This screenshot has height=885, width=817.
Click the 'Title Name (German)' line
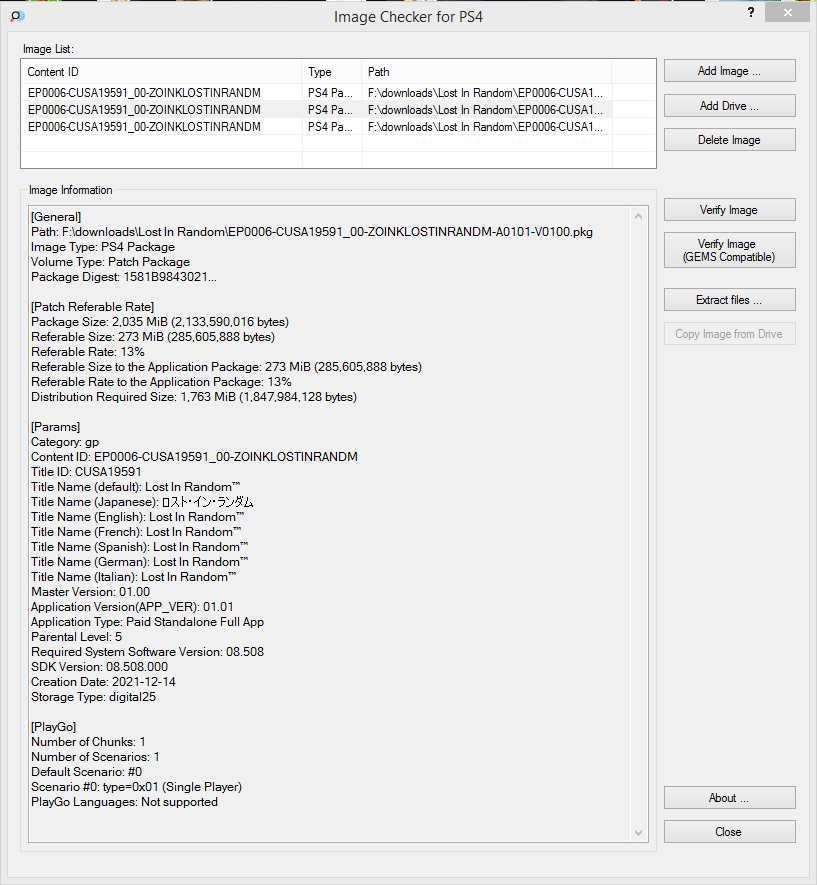pyautogui.click(x=139, y=562)
